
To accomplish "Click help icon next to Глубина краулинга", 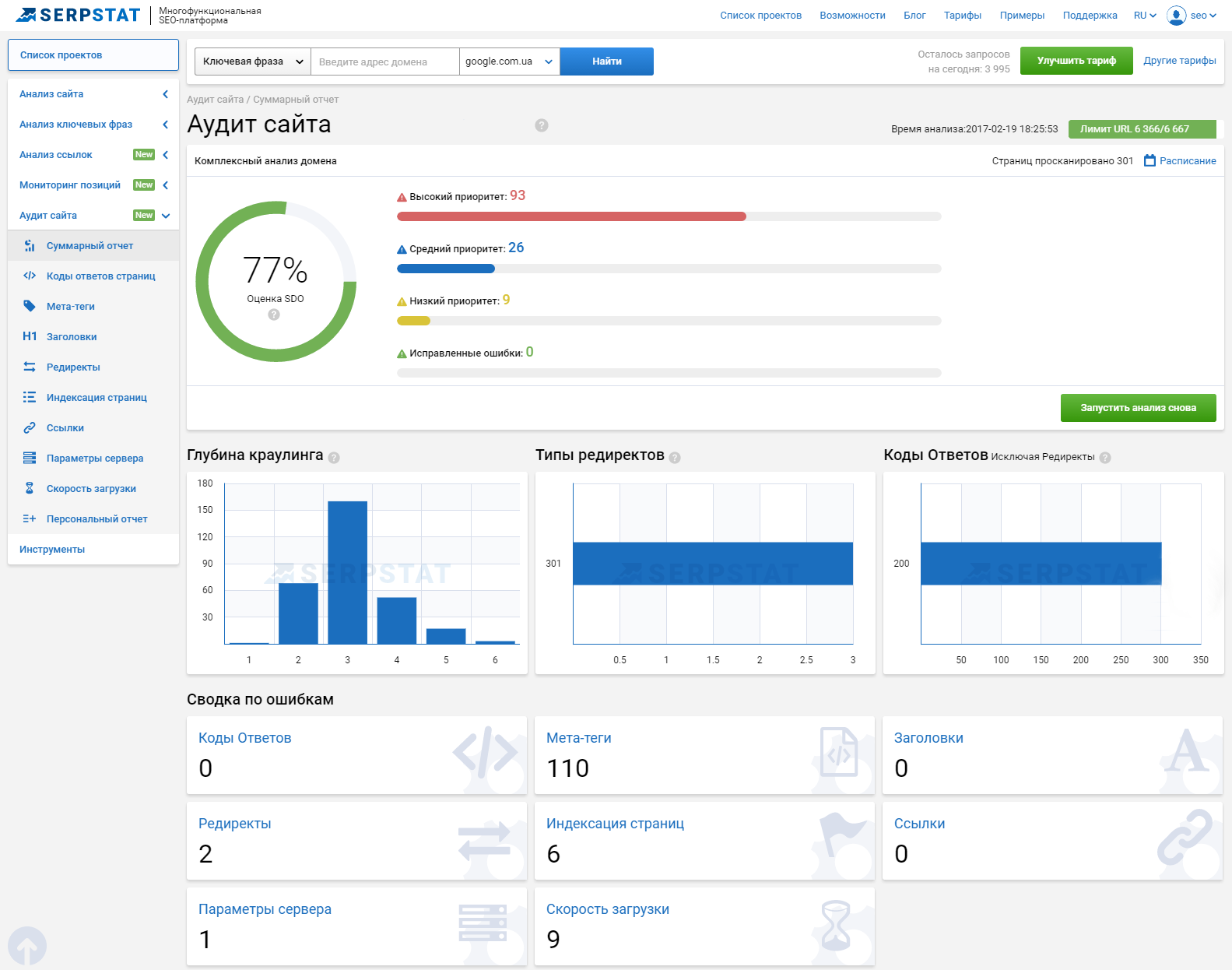I will (334, 458).
